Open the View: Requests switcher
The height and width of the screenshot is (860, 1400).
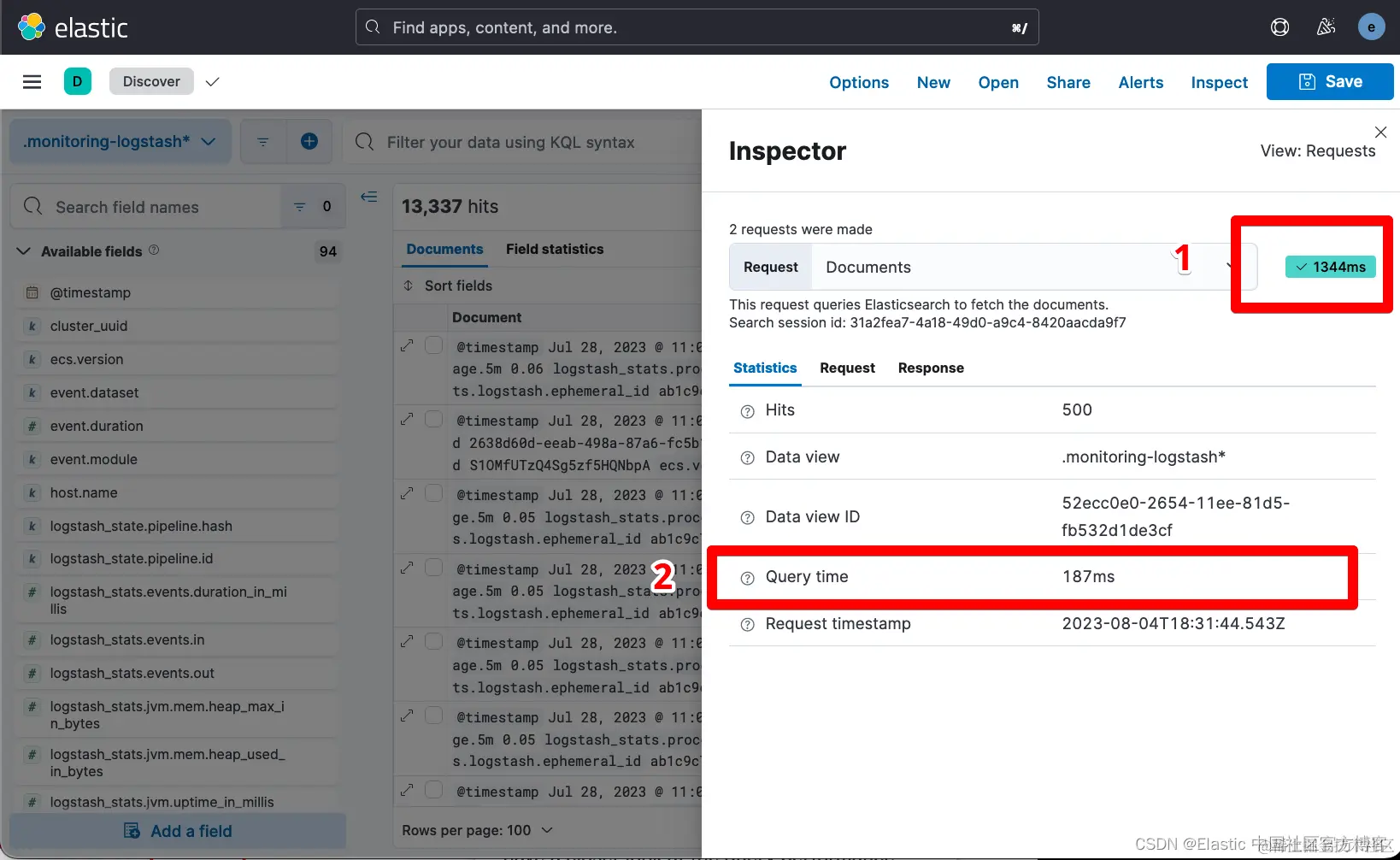tap(1318, 151)
